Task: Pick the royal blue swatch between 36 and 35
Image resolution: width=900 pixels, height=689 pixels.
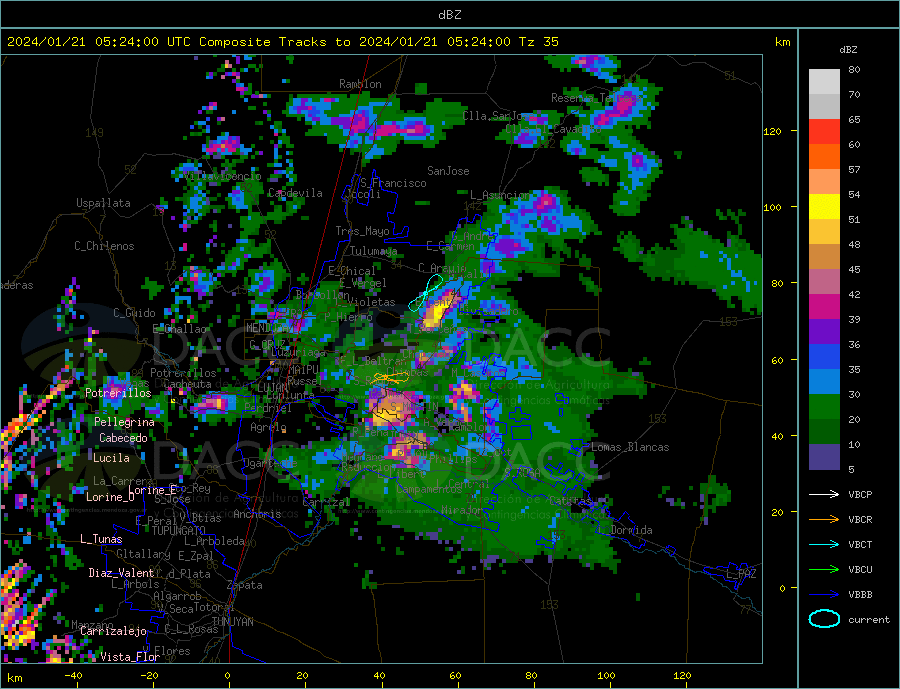Action: tap(824, 357)
